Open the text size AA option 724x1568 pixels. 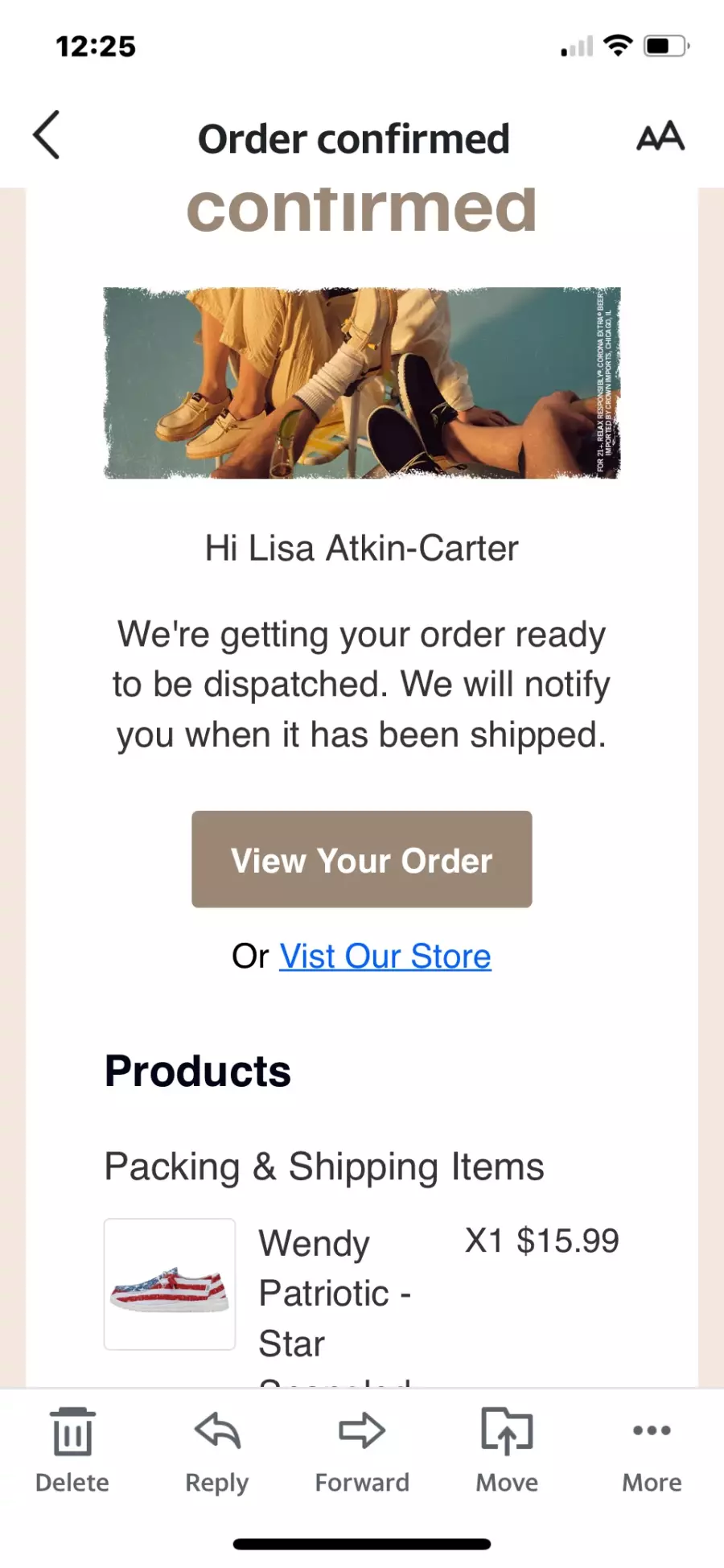660,137
